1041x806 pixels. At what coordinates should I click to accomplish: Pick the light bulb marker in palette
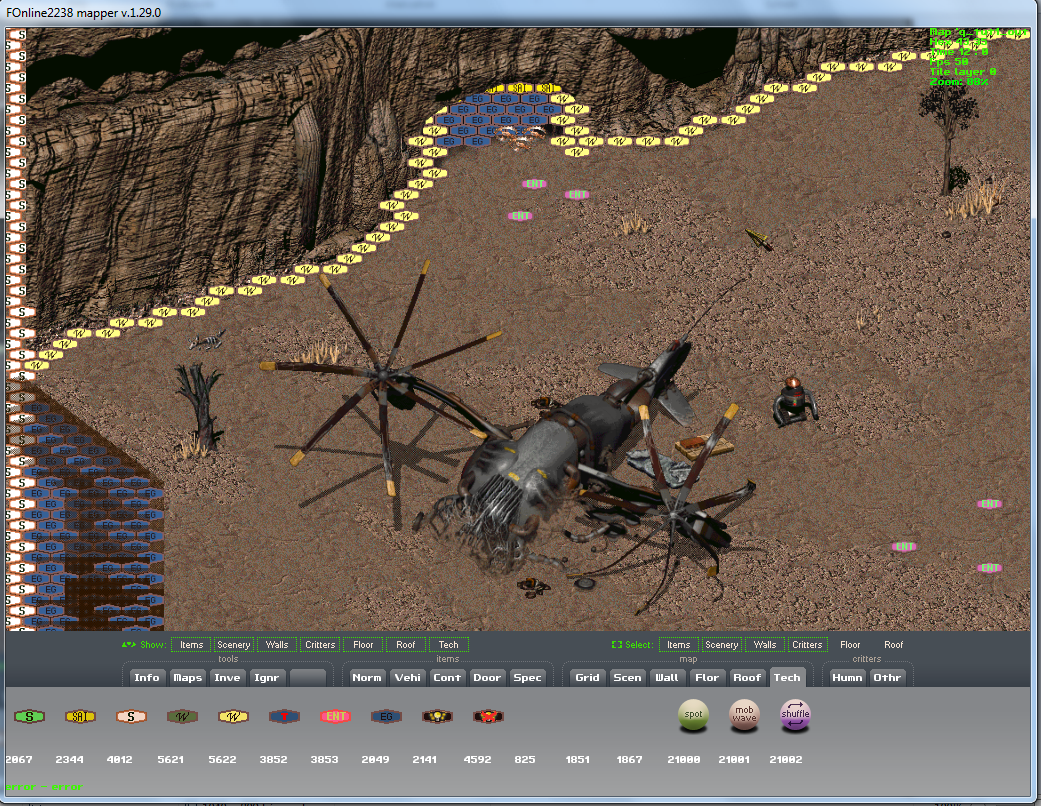[437, 716]
